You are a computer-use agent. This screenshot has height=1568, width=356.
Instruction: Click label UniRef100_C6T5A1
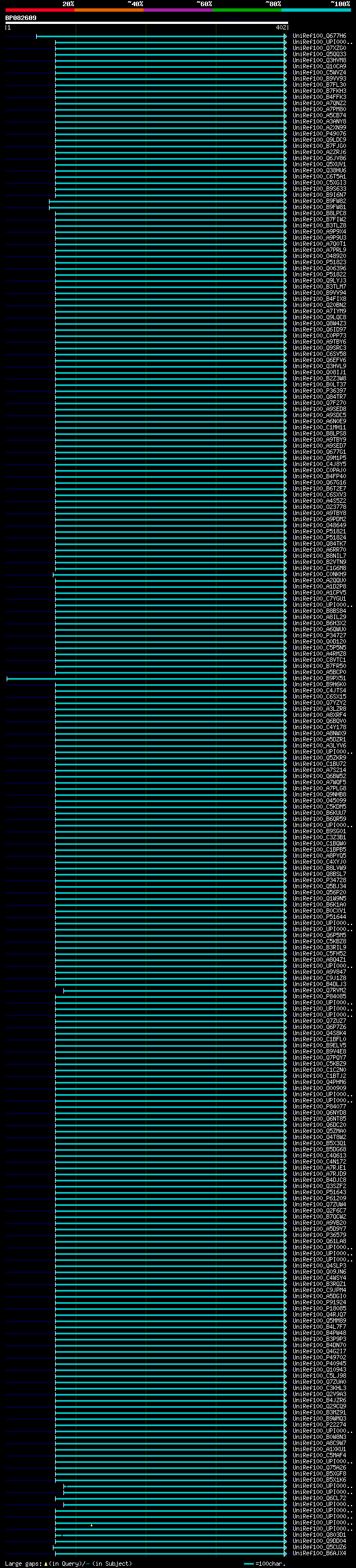[x=319, y=176]
